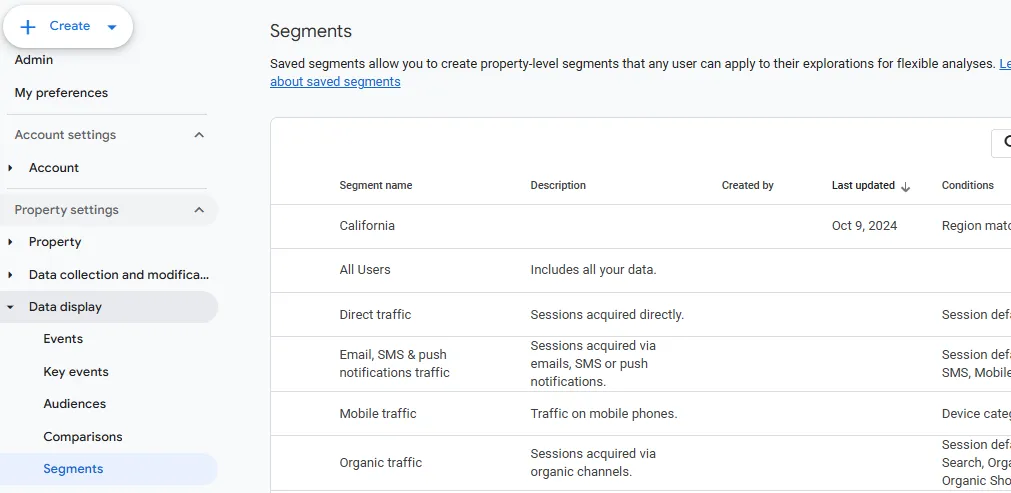This screenshot has width=1011, height=493.
Task: Collapse the Data display group
Action: click(11, 307)
